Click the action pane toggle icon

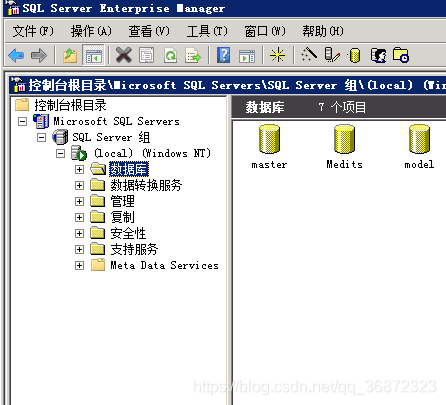point(247,56)
